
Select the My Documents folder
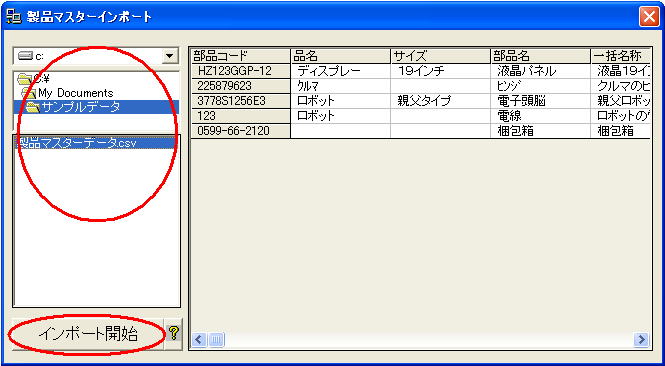pos(75,93)
